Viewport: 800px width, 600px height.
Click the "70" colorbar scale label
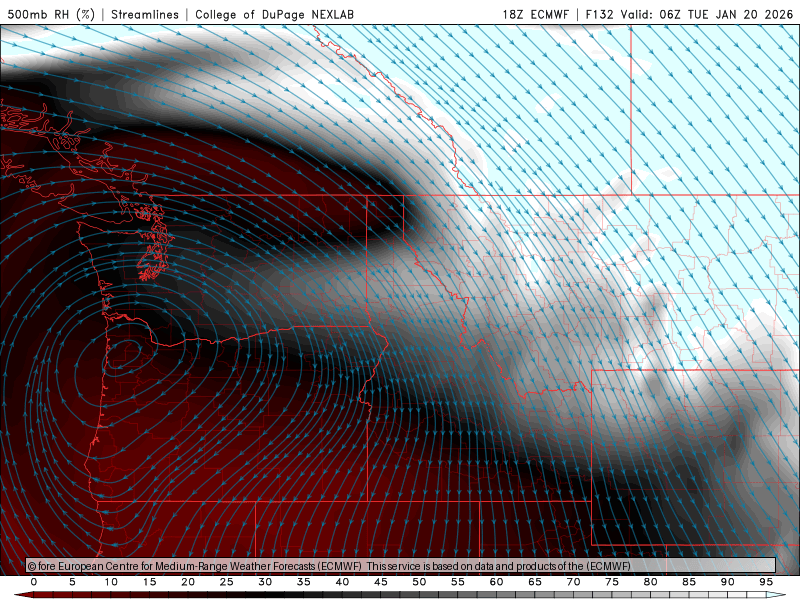573,582
